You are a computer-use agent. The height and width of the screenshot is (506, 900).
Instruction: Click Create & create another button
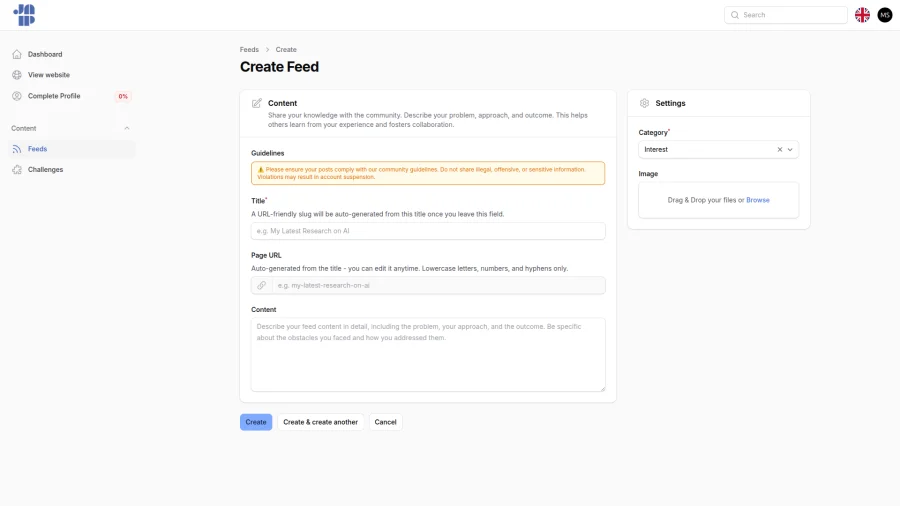click(320, 422)
